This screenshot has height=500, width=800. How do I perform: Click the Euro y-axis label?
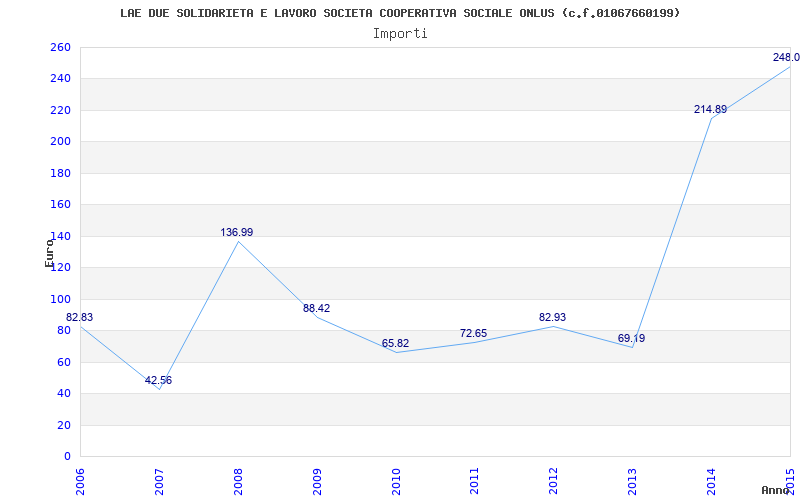click(x=49, y=252)
